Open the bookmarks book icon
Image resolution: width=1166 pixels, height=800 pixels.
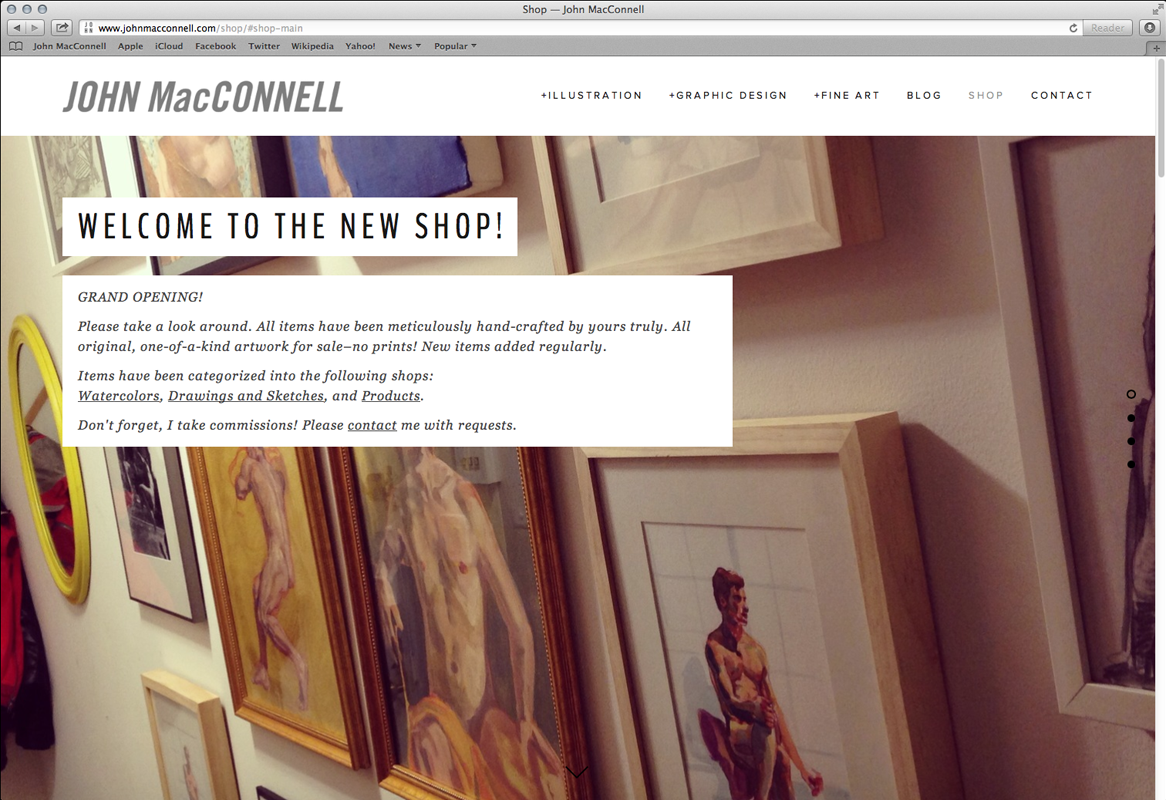(16, 46)
